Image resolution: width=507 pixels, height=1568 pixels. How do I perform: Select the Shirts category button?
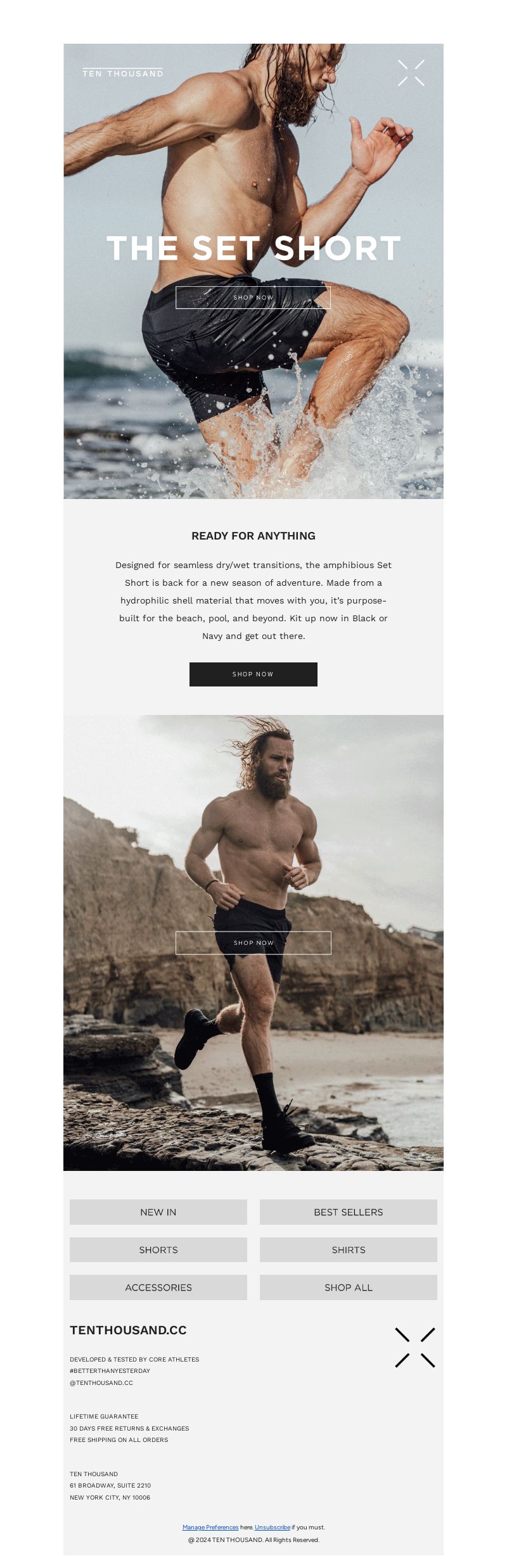click(349, 1250)
